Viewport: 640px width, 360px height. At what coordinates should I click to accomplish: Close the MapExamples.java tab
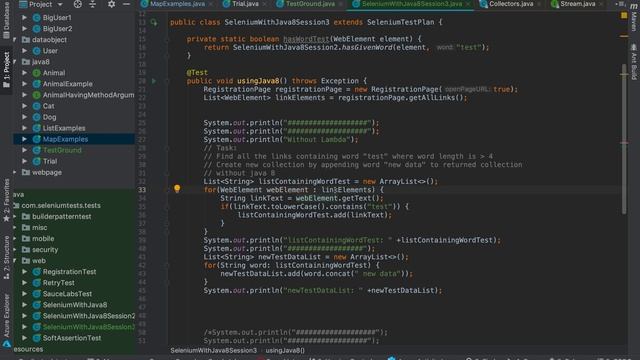[211, 4]
